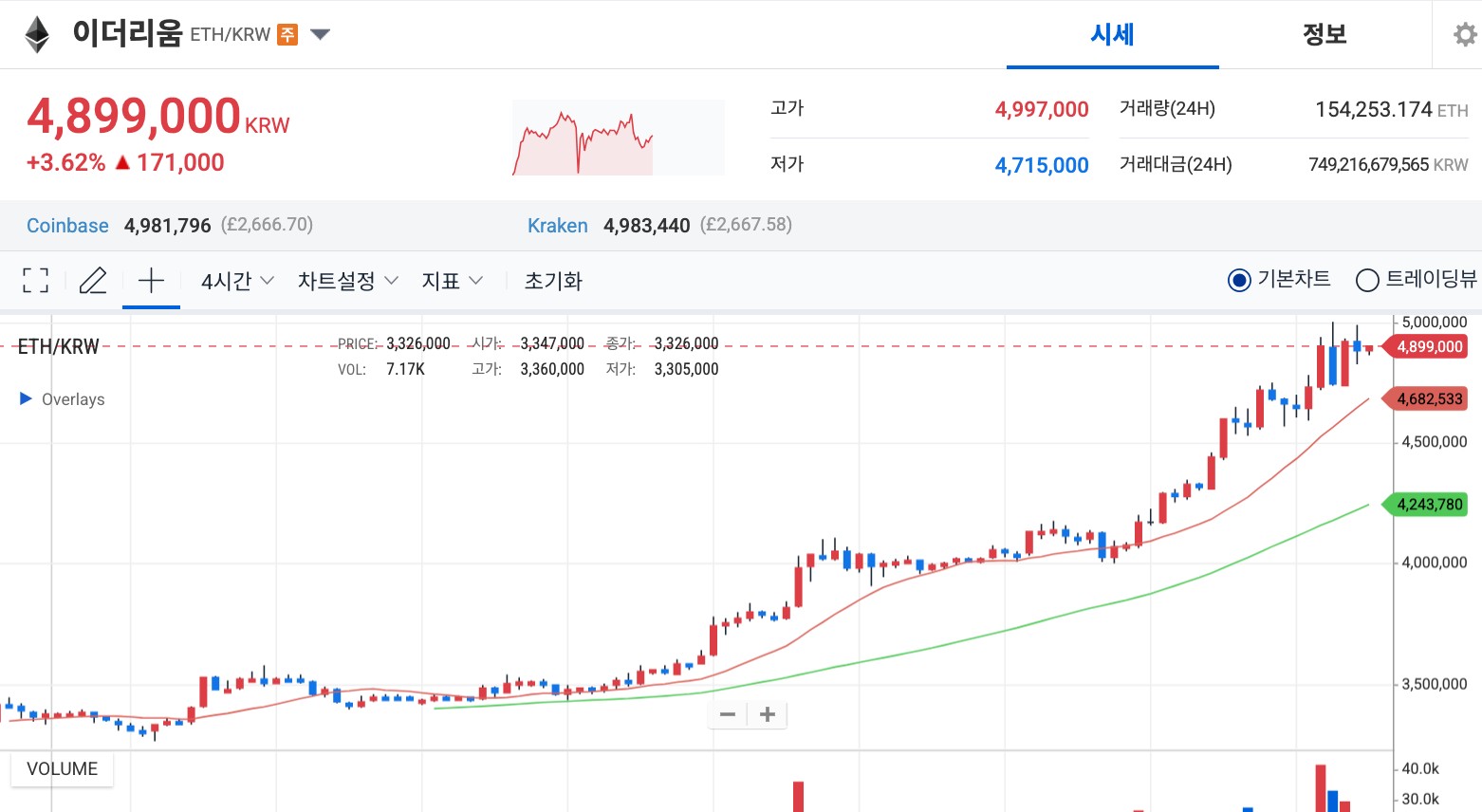Image resolution: width=1482 pixels, height=812 pixels.
Task: Click the 4,682,533 moving average tag
Action: (x=1425, y=399)
